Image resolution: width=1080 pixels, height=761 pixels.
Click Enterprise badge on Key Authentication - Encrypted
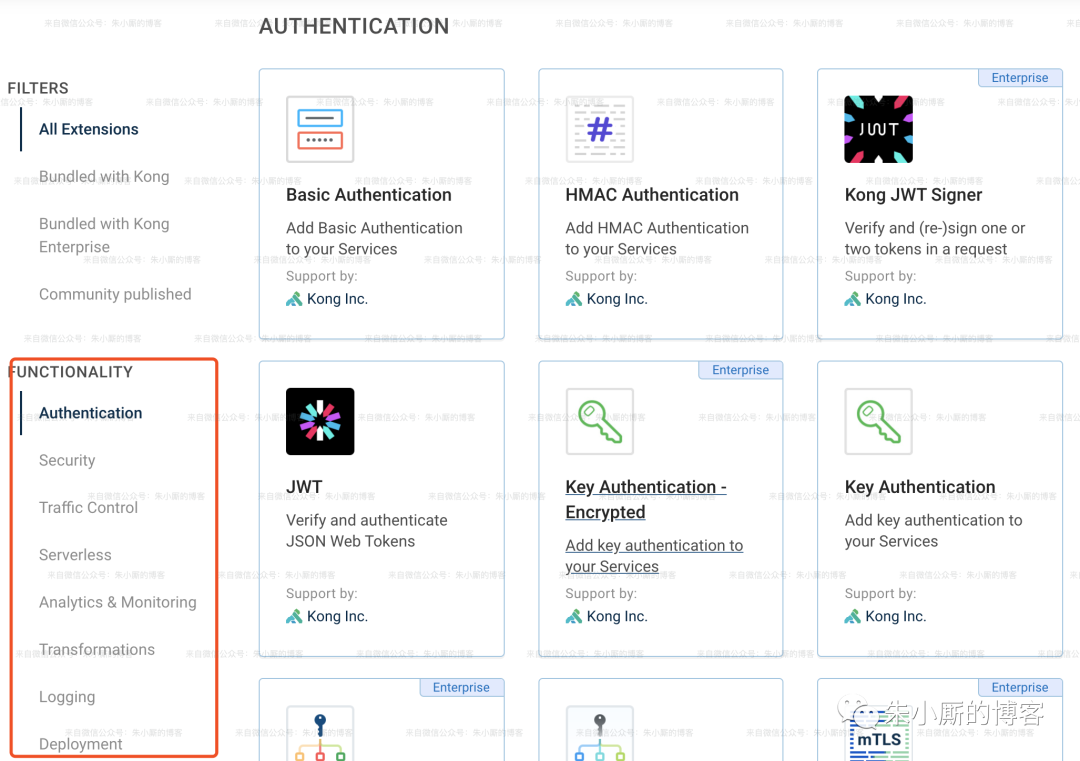(x=740, y=370)
